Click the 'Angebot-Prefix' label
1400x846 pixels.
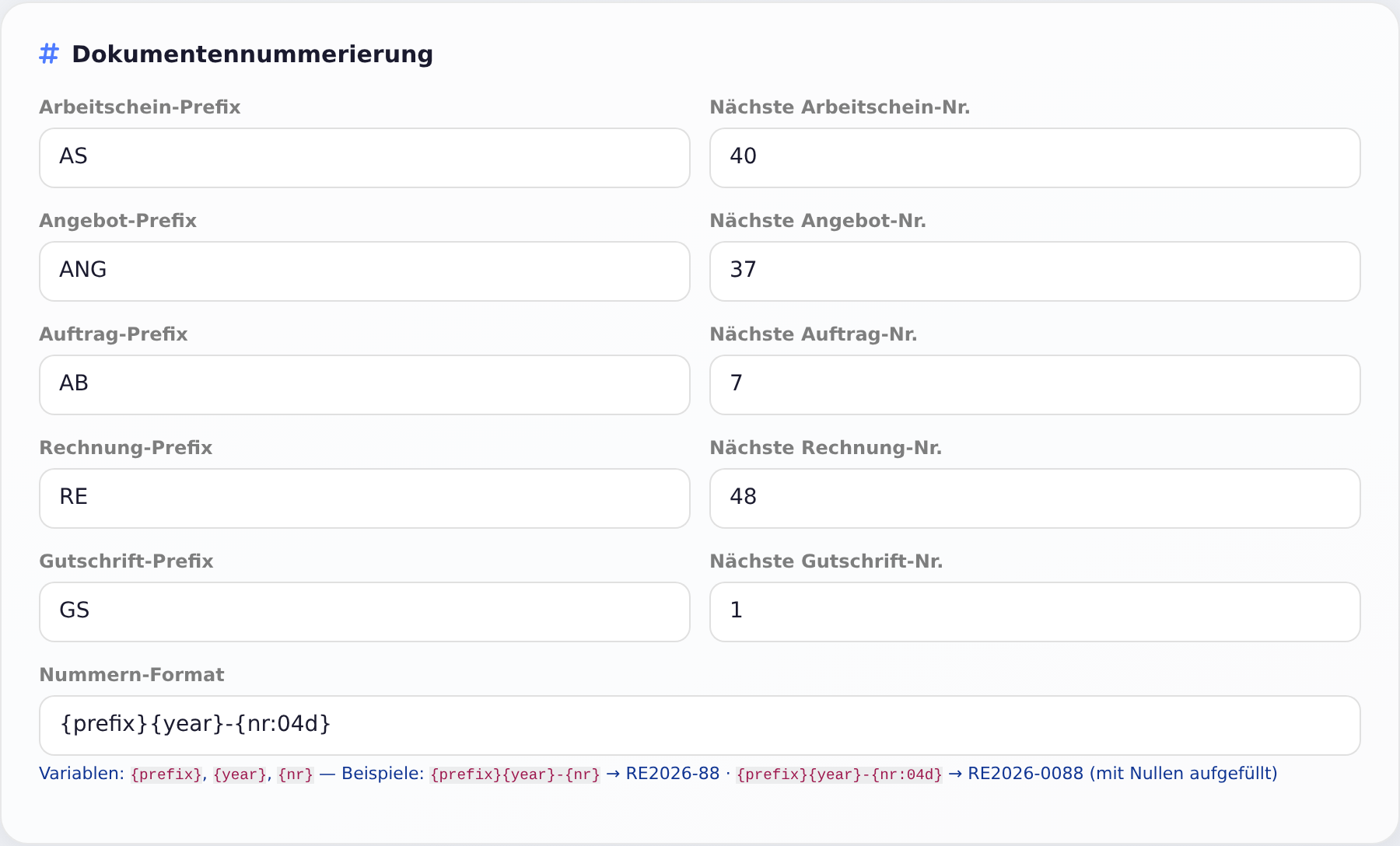pos(118,221)
